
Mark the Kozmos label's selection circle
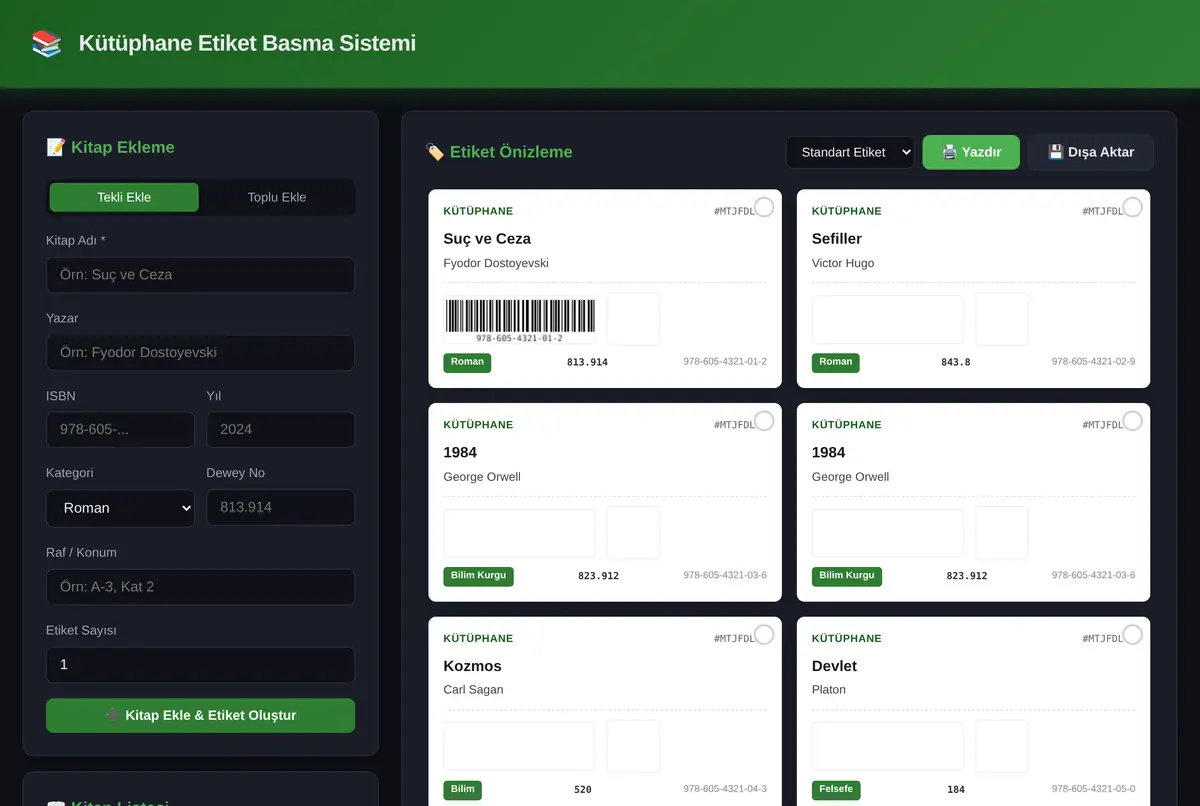coord(764,634)
